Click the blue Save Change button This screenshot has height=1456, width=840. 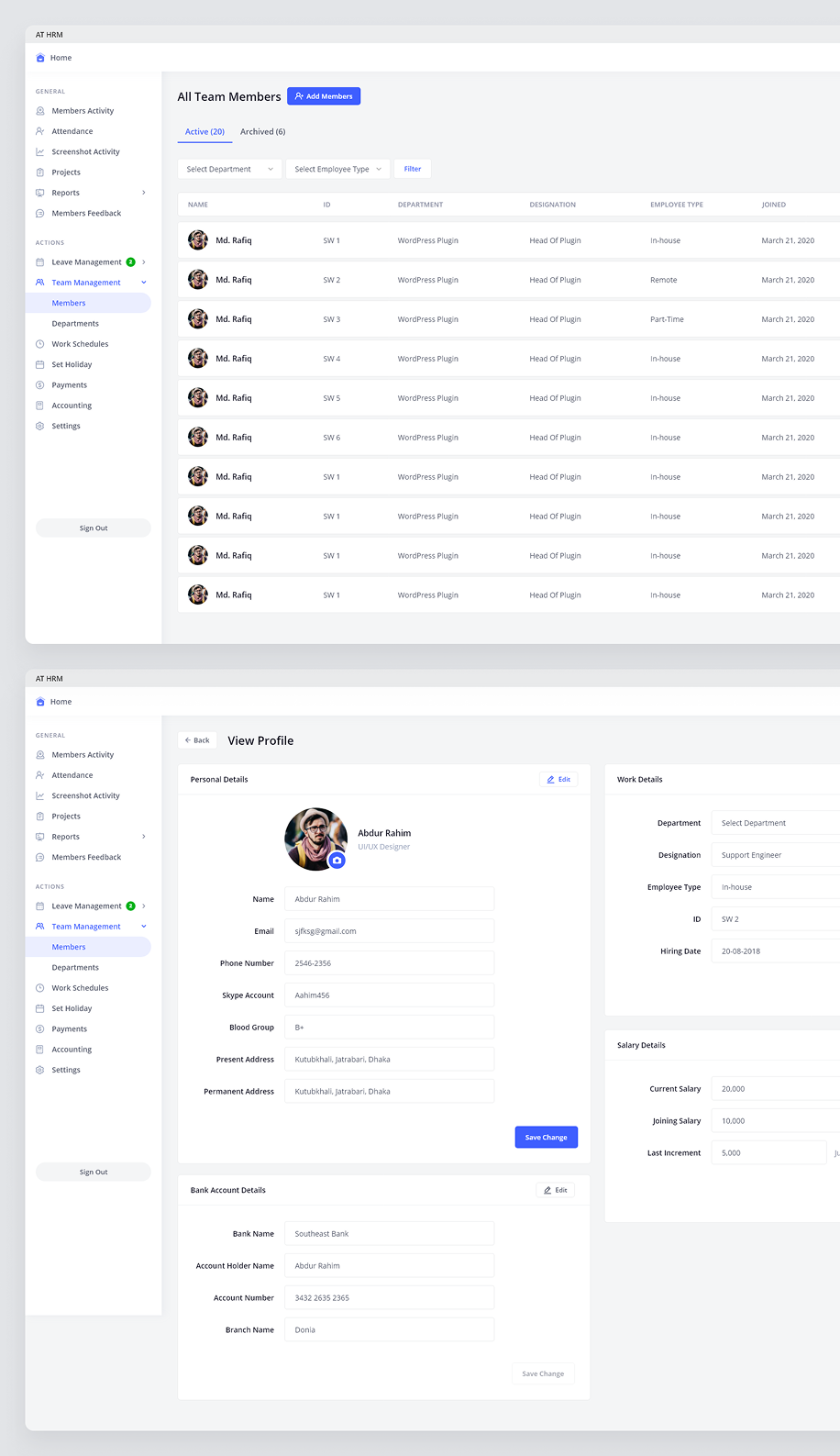(x=547, y=1138)
